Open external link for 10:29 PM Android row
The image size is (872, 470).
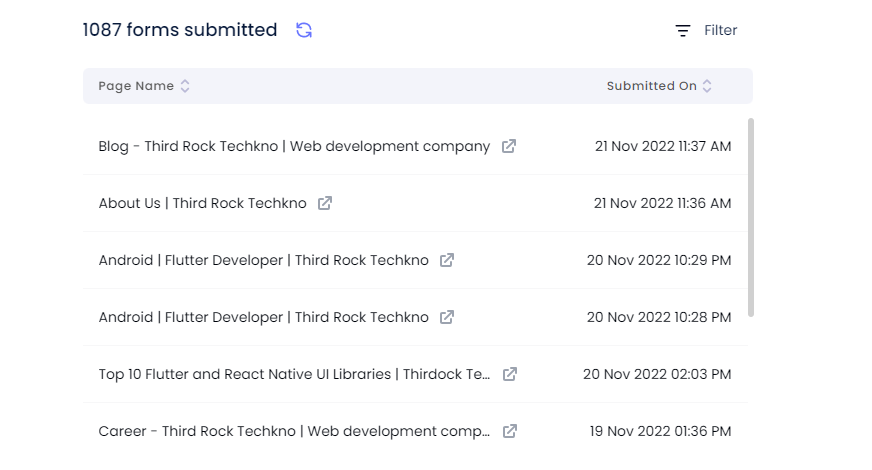click(x=447, y=260)
